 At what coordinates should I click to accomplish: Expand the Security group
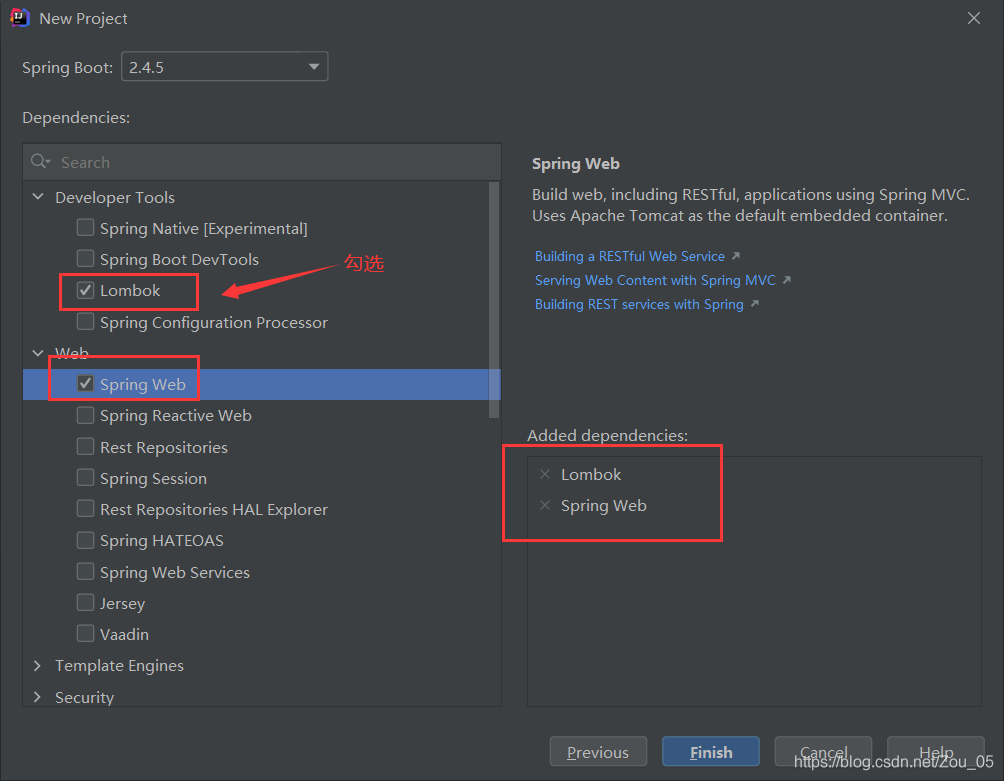tap(37, 697)
